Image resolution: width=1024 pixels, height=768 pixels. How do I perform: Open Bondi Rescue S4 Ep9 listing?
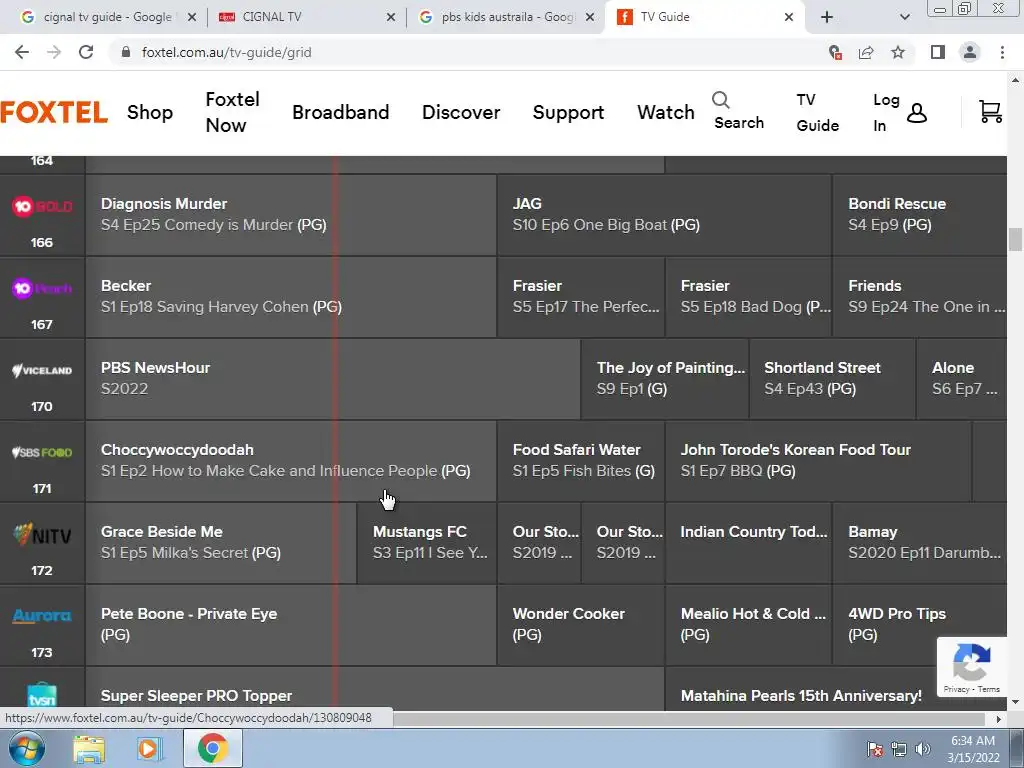click(920, 215)
